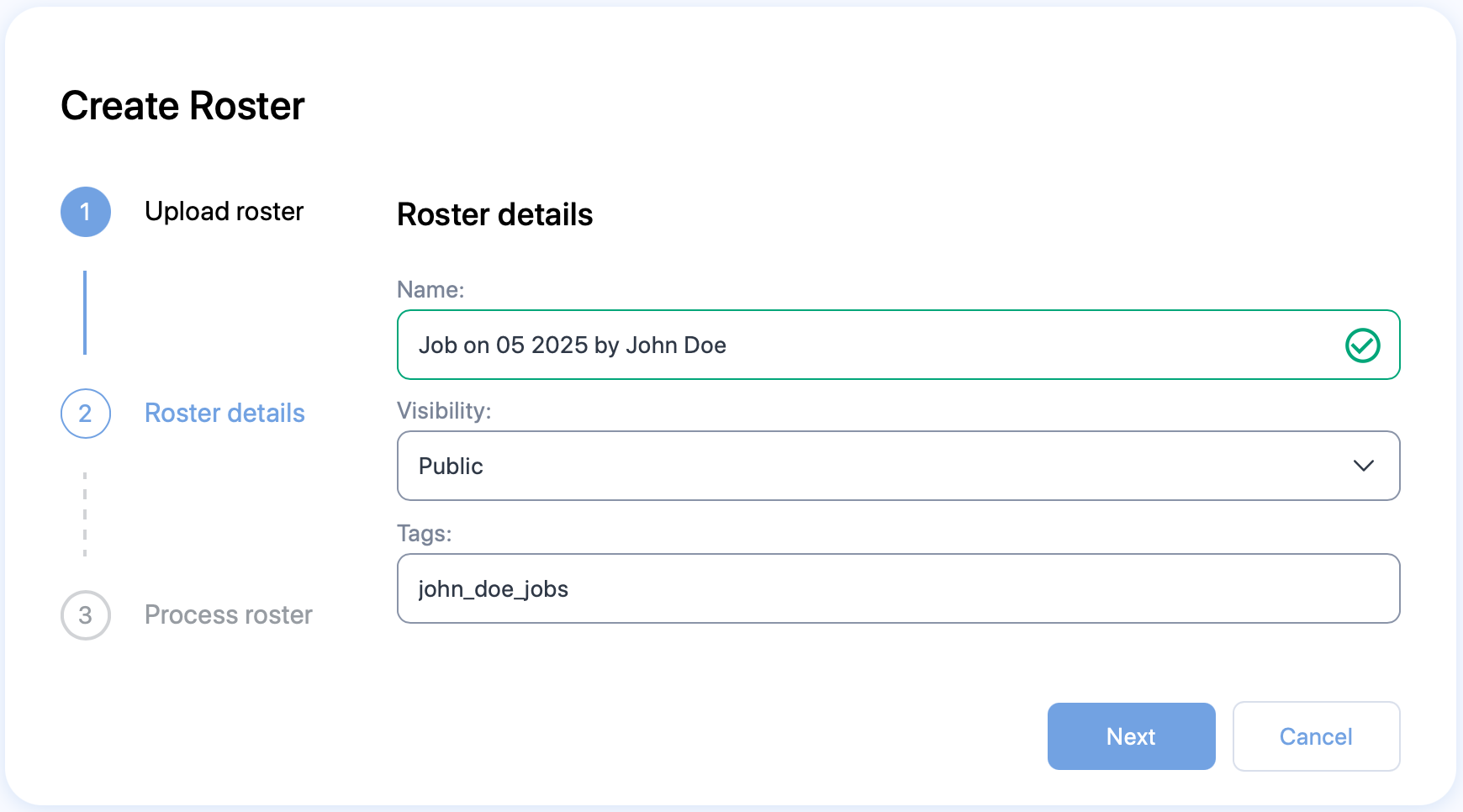Select the Roster details step label

[x=224, y=413]
